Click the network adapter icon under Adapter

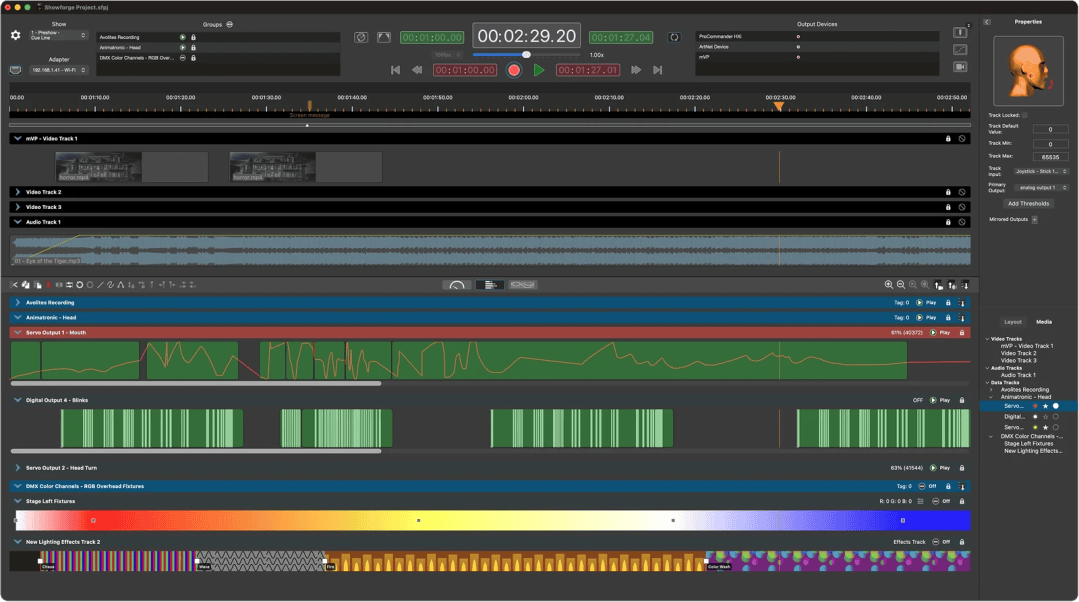tap(15, 70)
